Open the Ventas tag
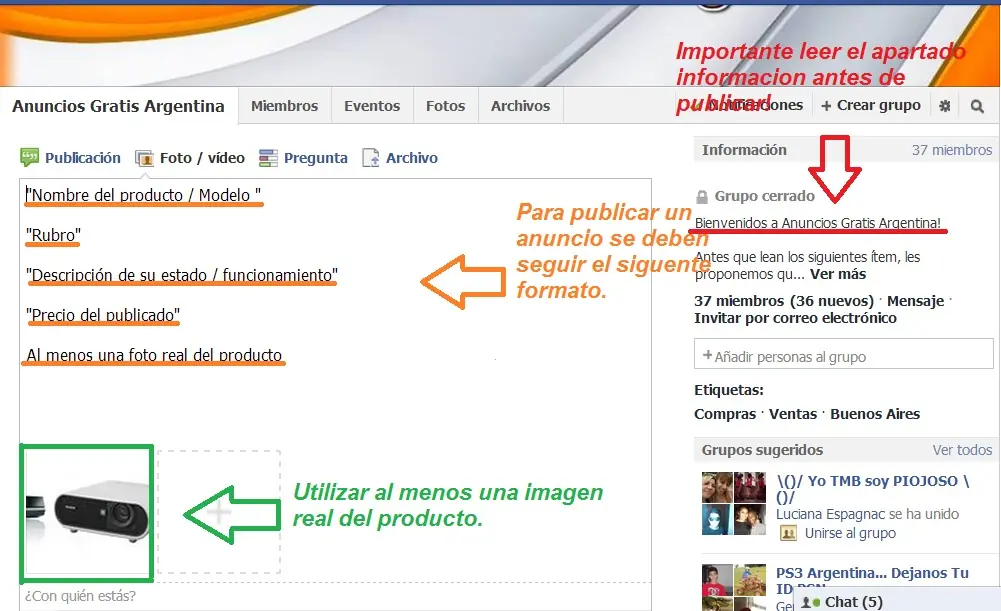The image size is (1001, 611). coord(793,414)
